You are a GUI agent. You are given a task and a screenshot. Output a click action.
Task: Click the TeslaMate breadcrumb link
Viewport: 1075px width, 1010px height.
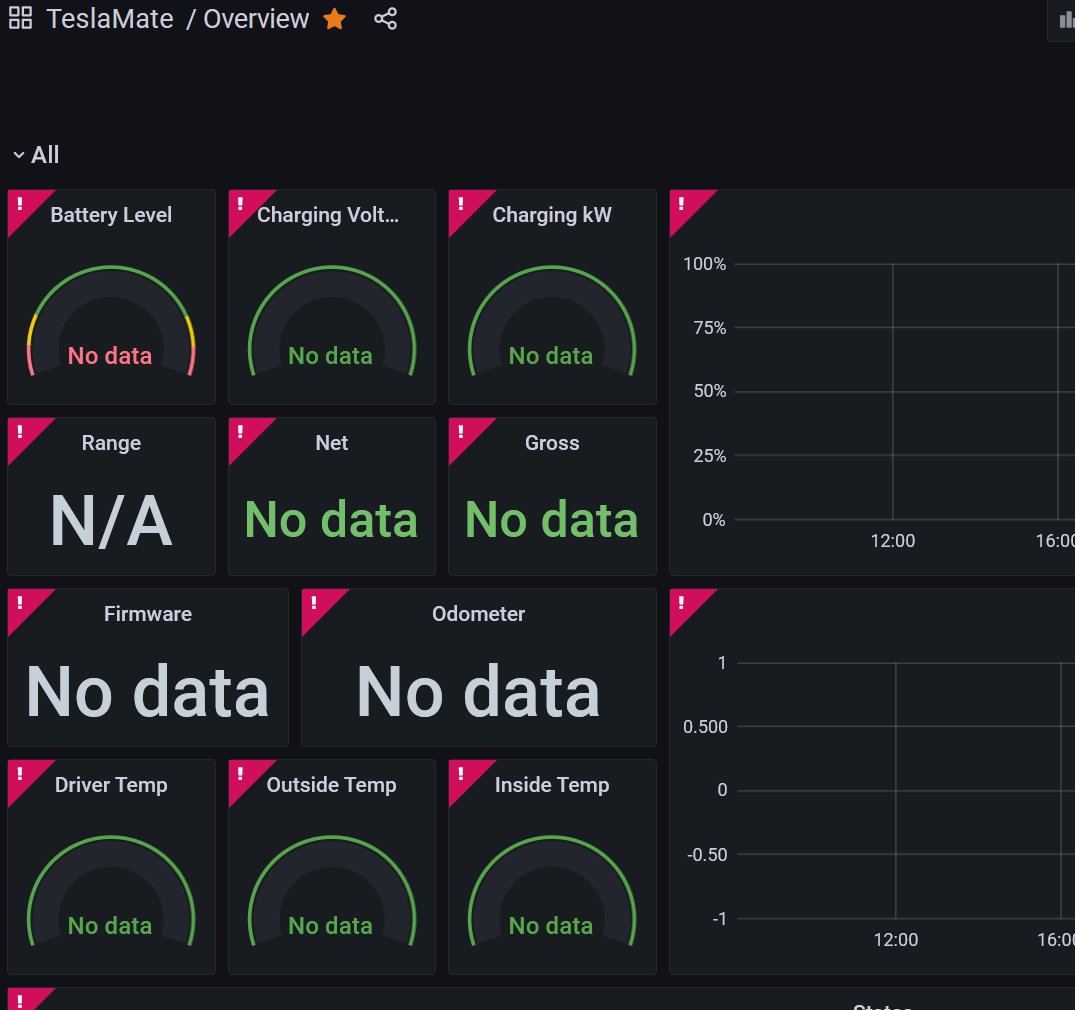click(x=110, y=18)
